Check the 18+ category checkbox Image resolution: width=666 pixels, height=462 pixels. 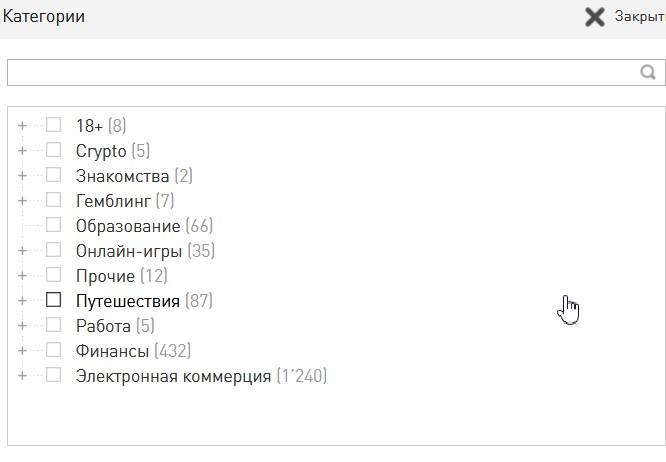coord(54,125)
